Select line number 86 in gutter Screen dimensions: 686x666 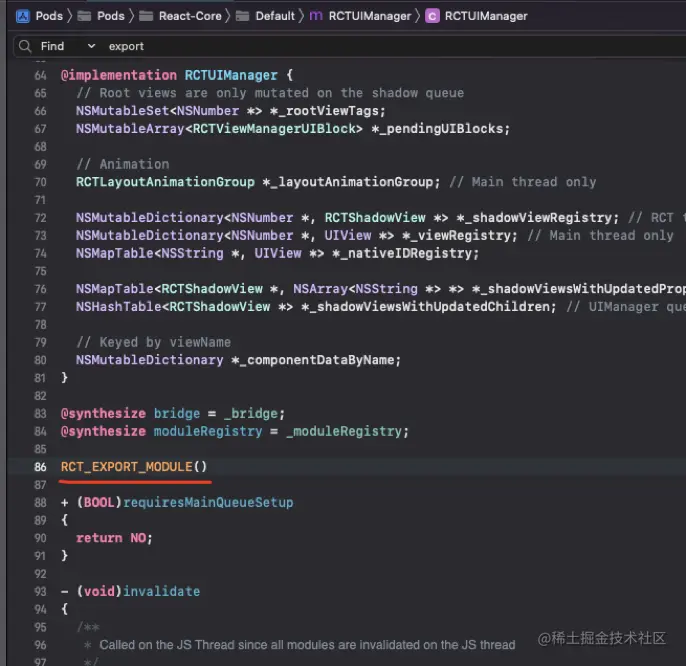tap(40, 467)
